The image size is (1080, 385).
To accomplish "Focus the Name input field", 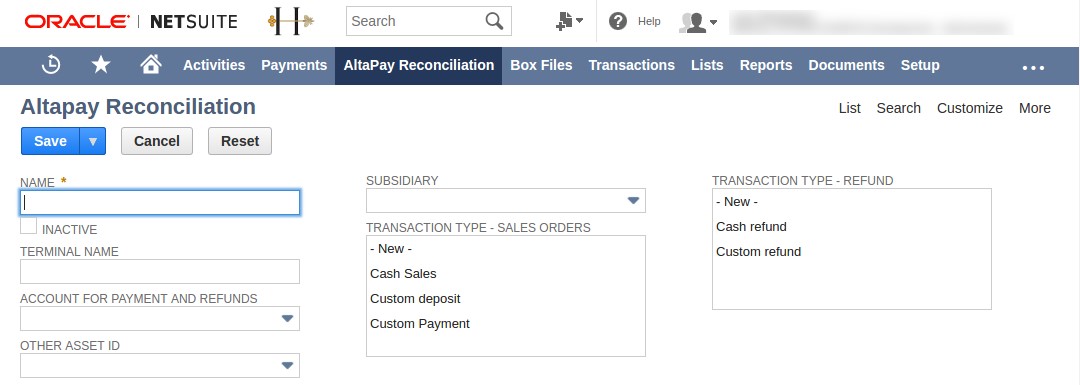I will [160, 202].
